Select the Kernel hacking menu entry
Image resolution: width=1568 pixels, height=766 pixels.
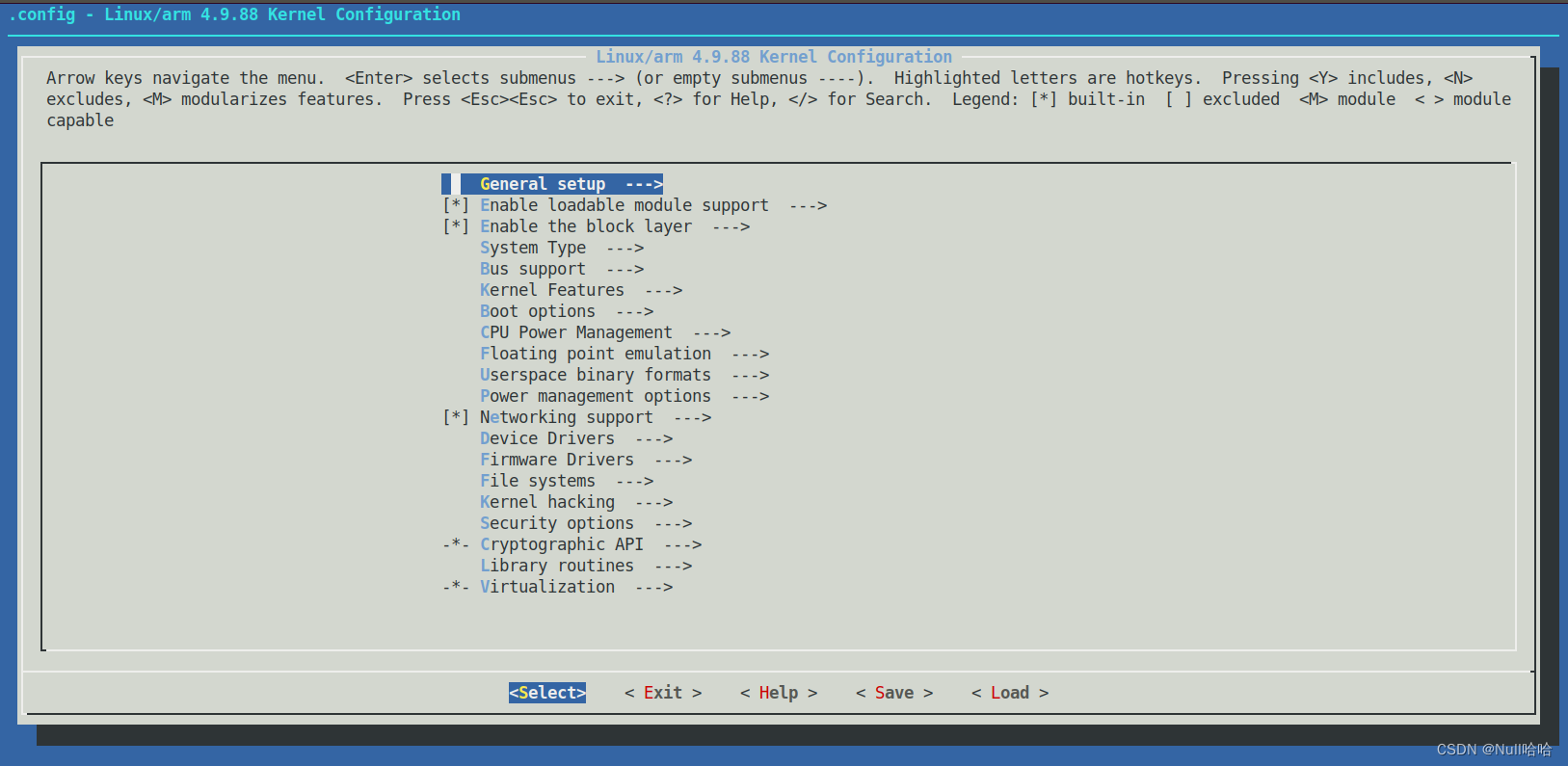[x=547, y=502]
